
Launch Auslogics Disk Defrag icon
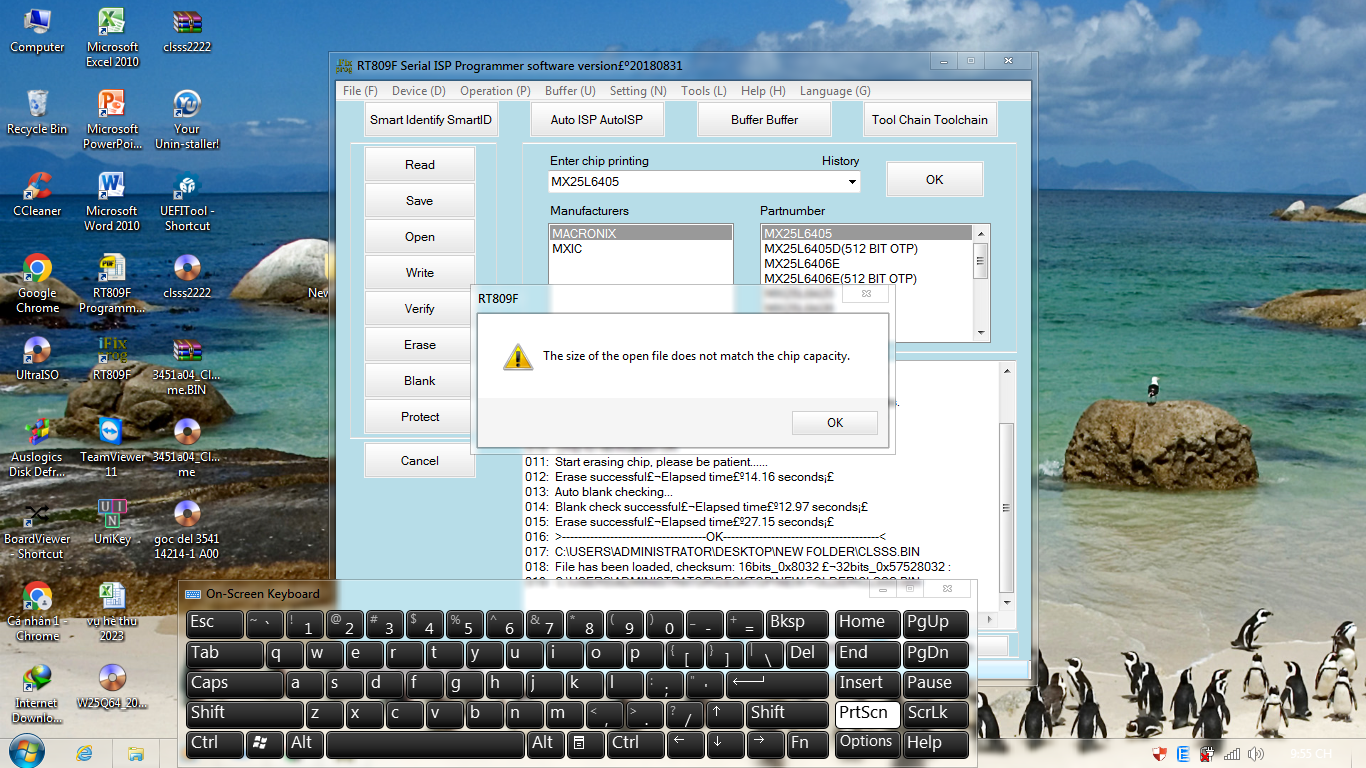pyautogui.click(x=37, y=447)
